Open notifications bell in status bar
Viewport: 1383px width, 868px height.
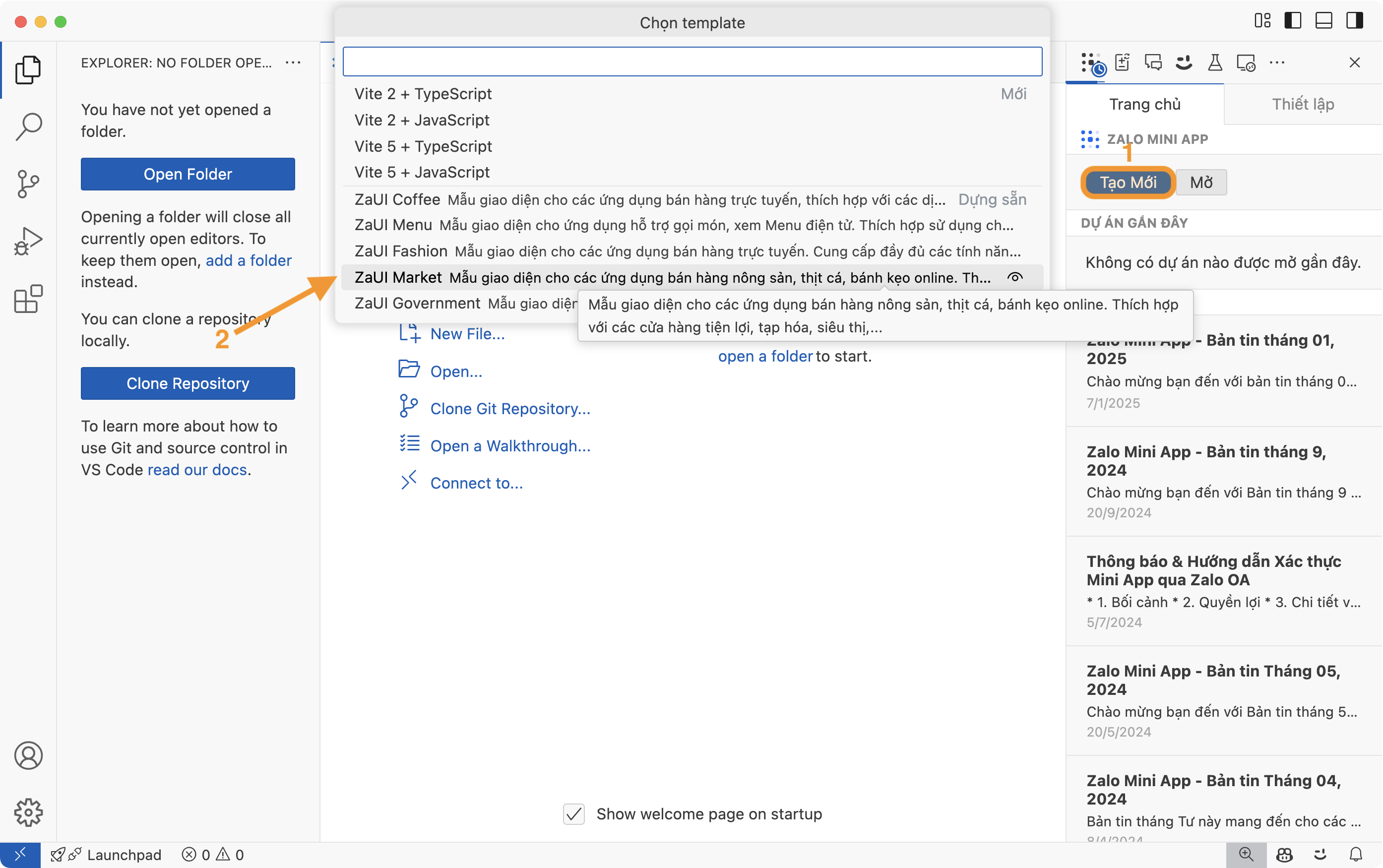click(1356, 855)
